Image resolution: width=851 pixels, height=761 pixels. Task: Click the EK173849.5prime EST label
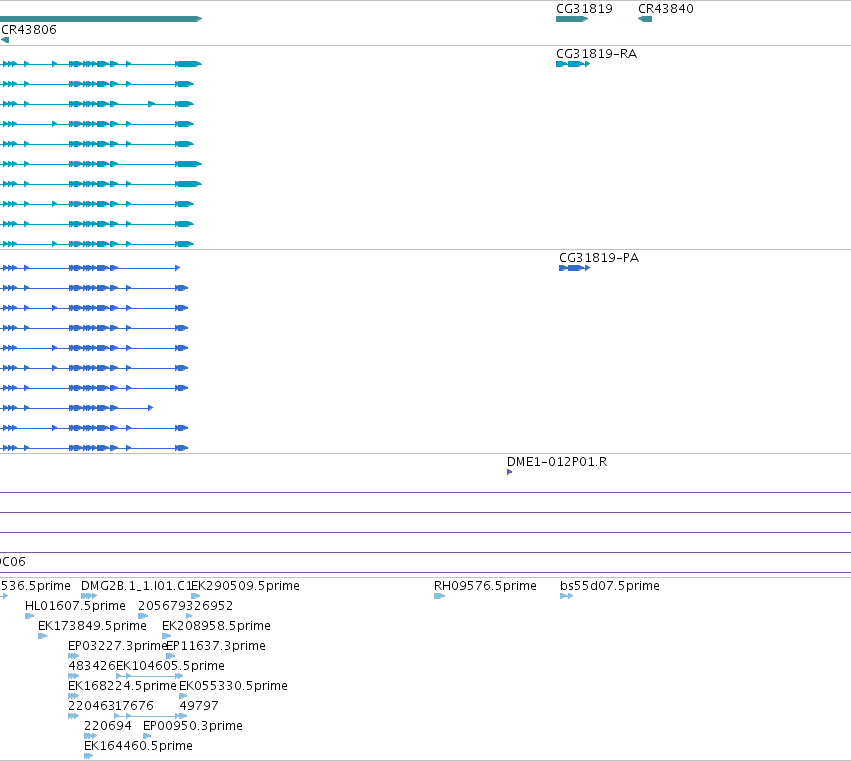click(92, 626)
